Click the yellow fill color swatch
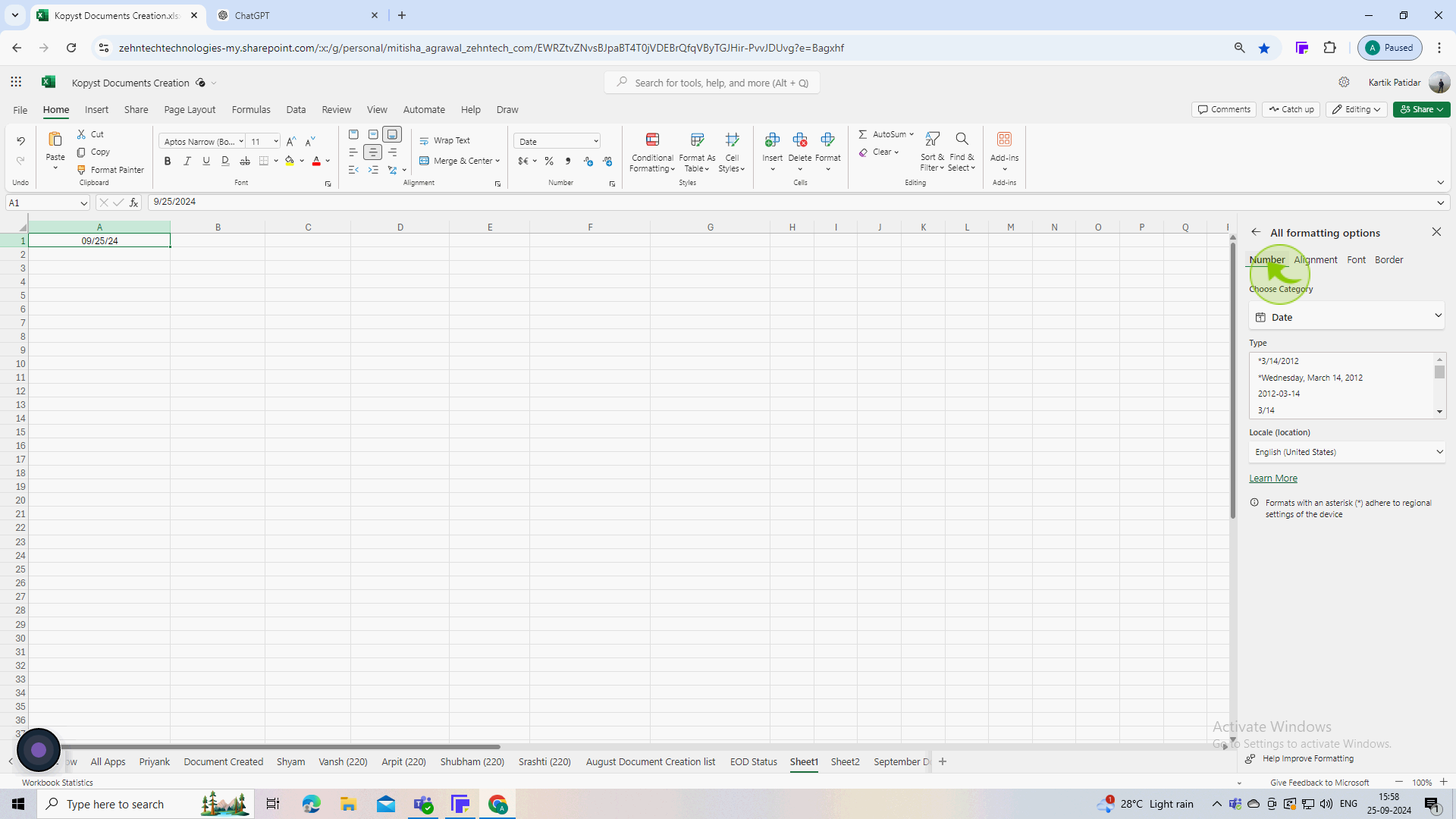 (289, 161)
